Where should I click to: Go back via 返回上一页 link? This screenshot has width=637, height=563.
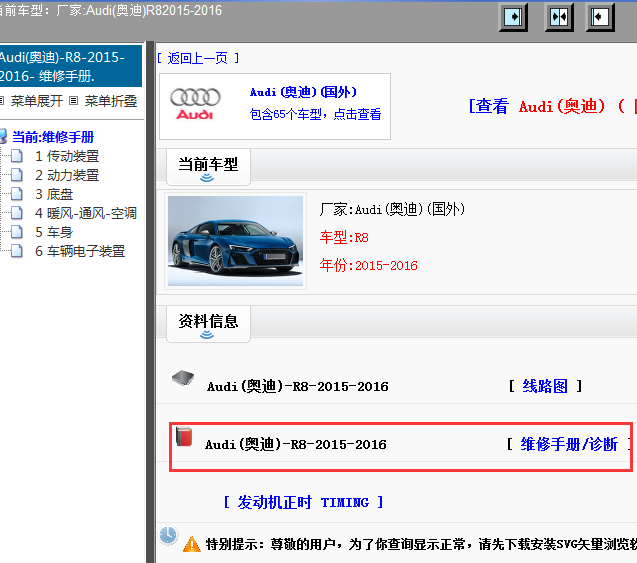pyautogui.click(x=198, y=58)
